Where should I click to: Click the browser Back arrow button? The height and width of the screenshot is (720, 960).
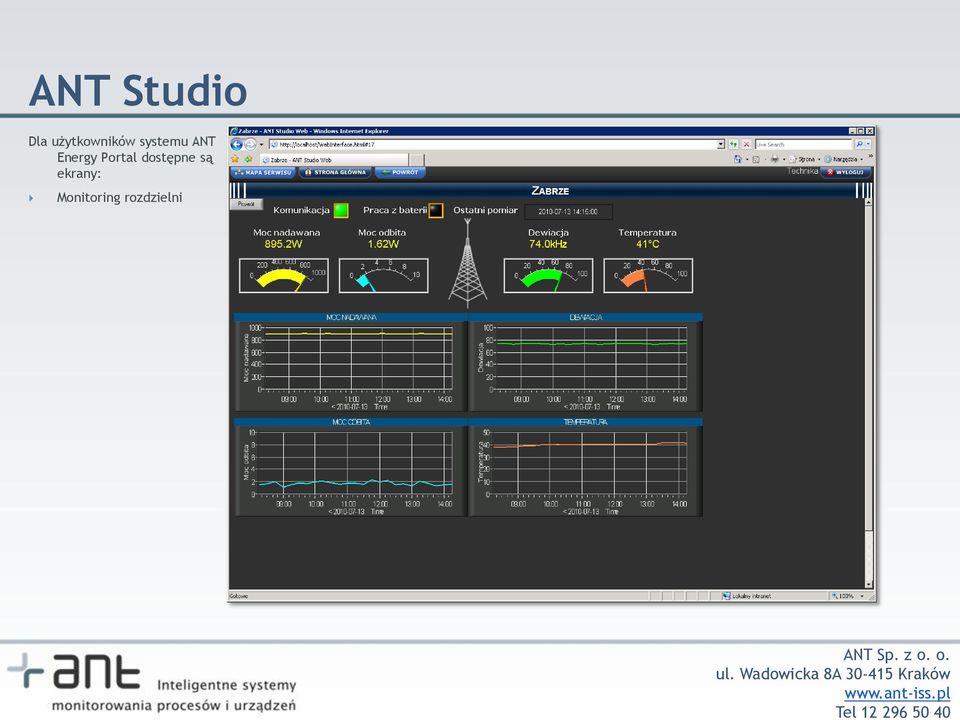coord(236,144)
